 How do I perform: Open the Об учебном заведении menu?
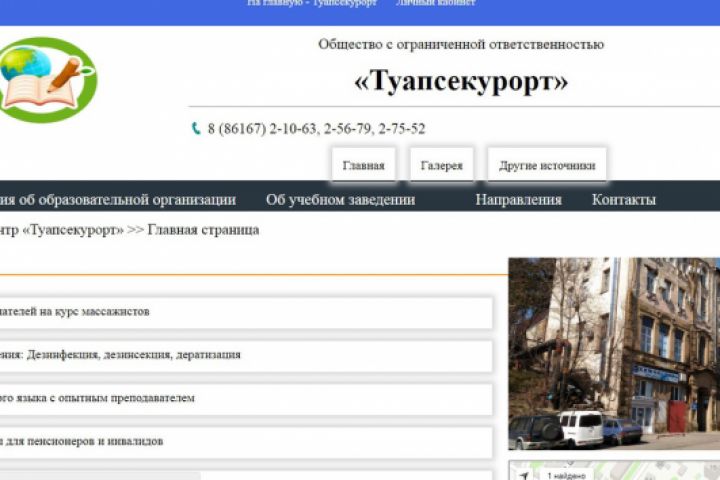340,200
